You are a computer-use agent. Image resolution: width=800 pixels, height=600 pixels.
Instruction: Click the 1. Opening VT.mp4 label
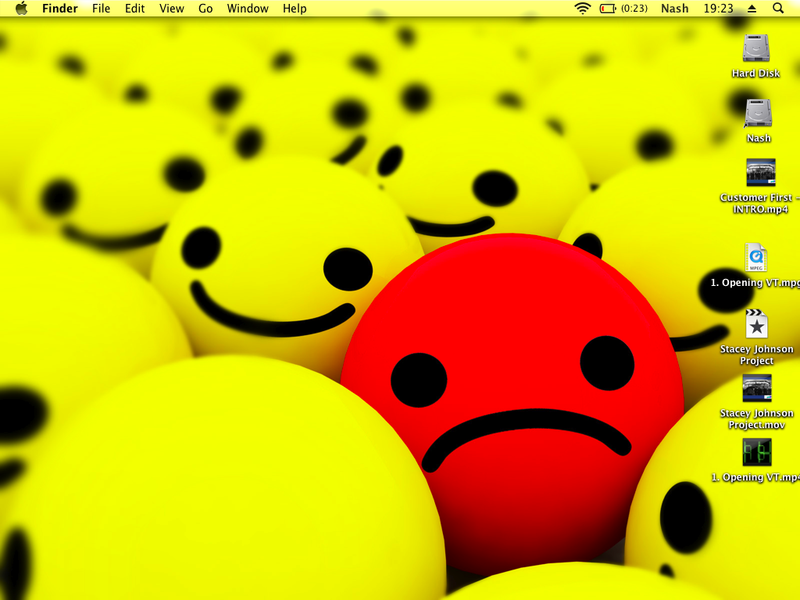pyautogui.click(x=756, y=478)
